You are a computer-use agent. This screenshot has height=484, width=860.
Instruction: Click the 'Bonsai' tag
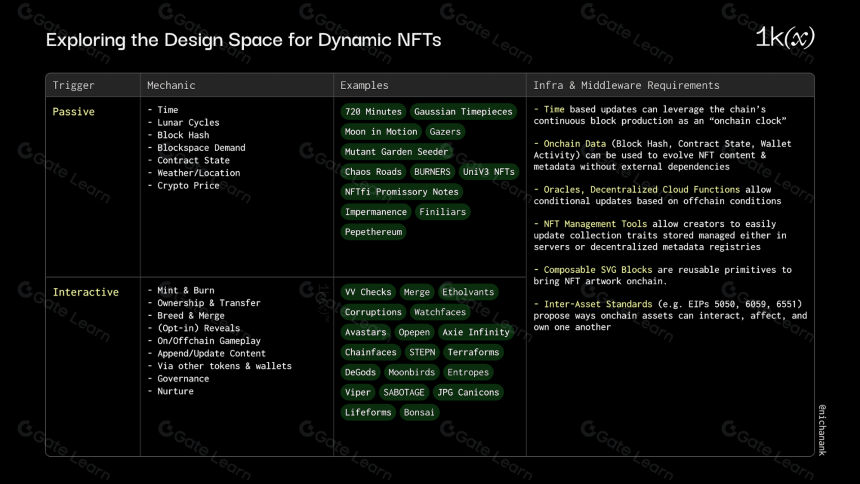pos(418,412)
